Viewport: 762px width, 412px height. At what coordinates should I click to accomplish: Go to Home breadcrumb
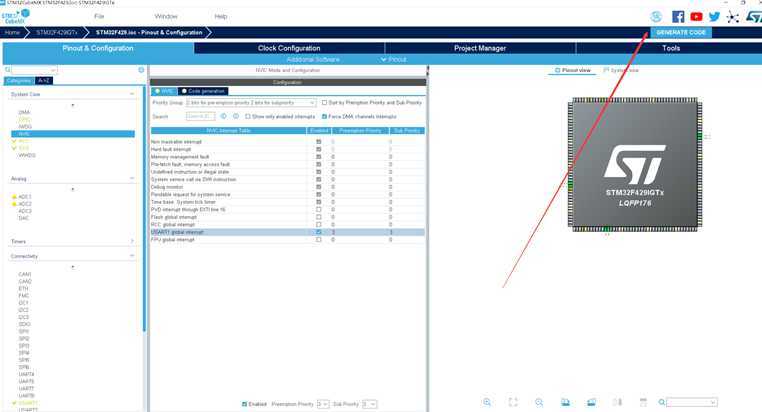[12, 33]
